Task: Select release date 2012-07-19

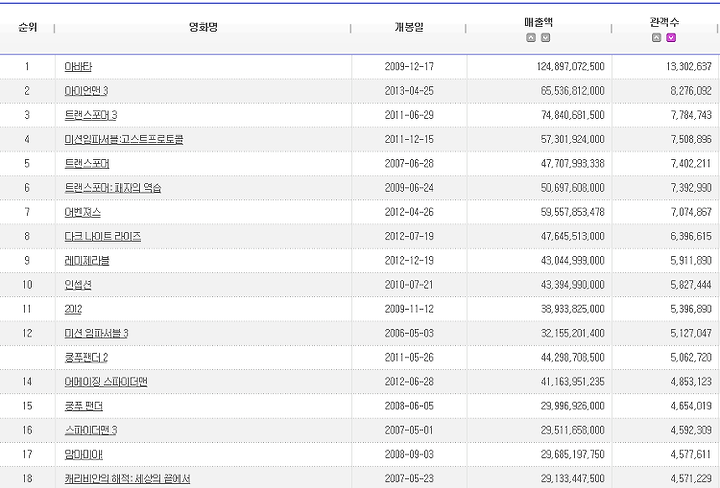Action: tap(409, 236)
